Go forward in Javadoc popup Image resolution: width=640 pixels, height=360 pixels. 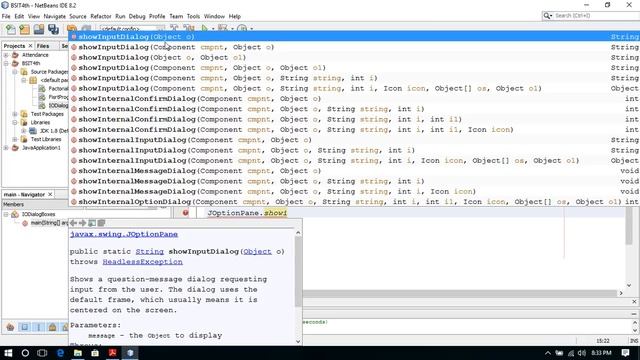82,223
